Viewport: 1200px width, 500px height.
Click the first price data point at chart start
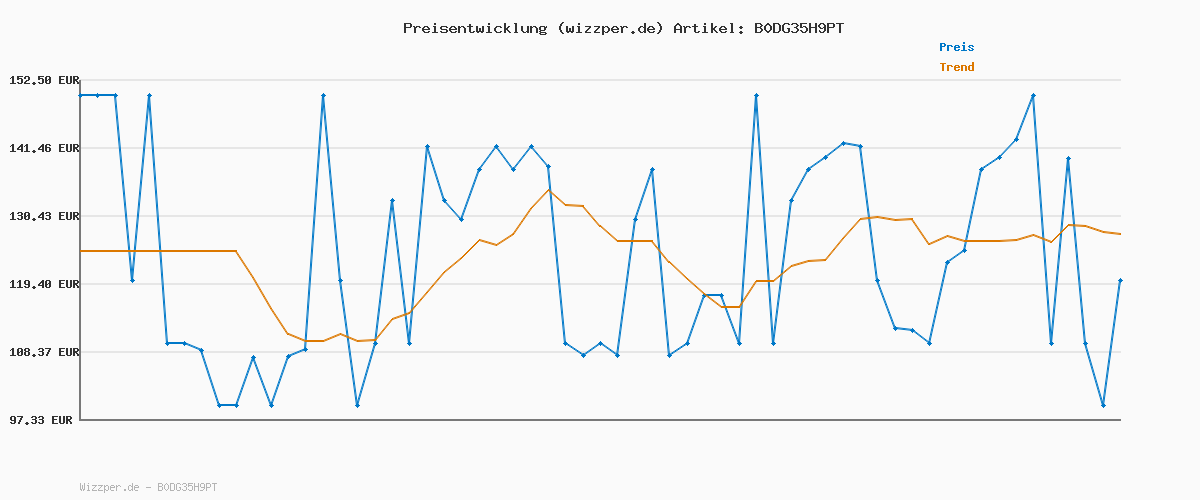pos(81,95)
